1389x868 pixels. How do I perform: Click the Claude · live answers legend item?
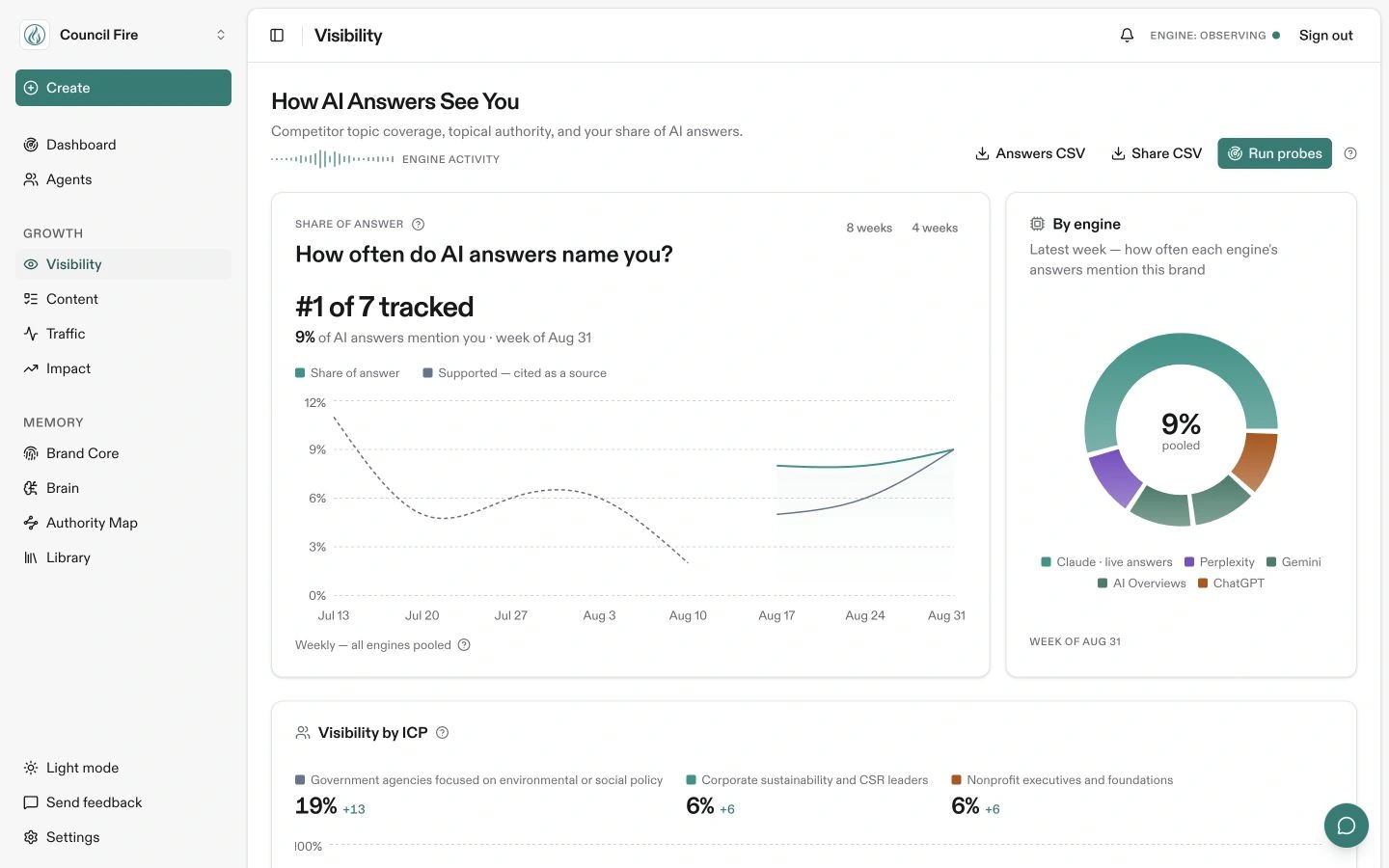[x=1106, y=562]
